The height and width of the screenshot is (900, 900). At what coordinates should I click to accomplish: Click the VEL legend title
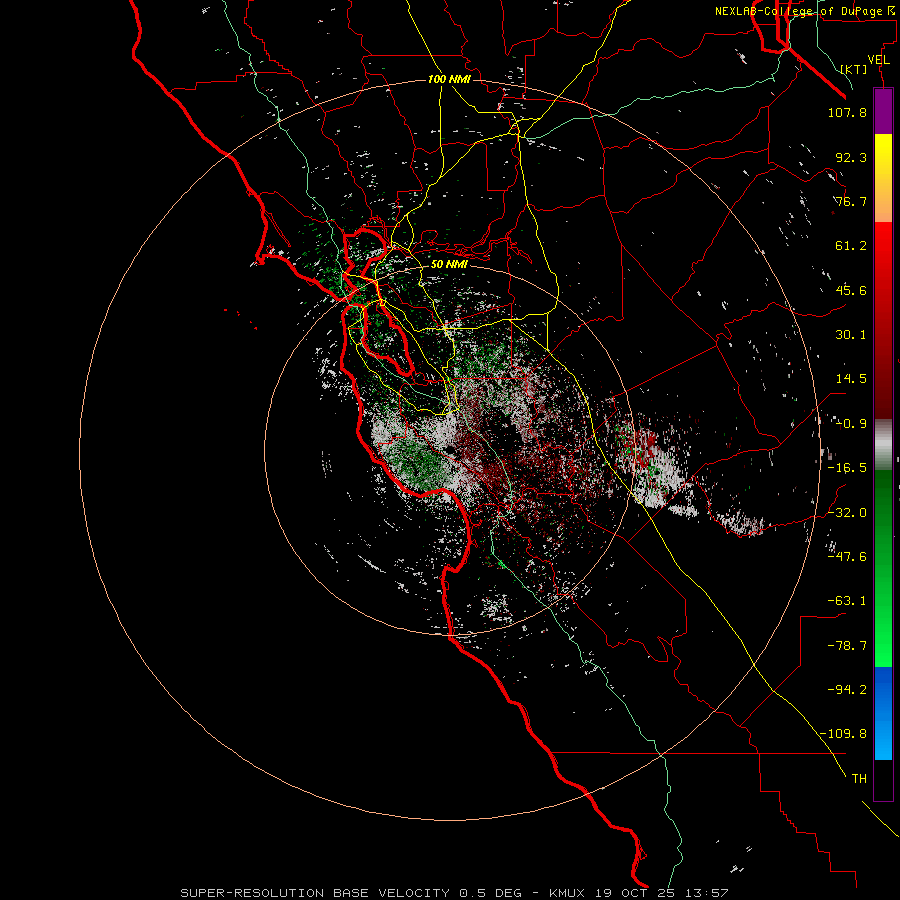tap(878, 60)
